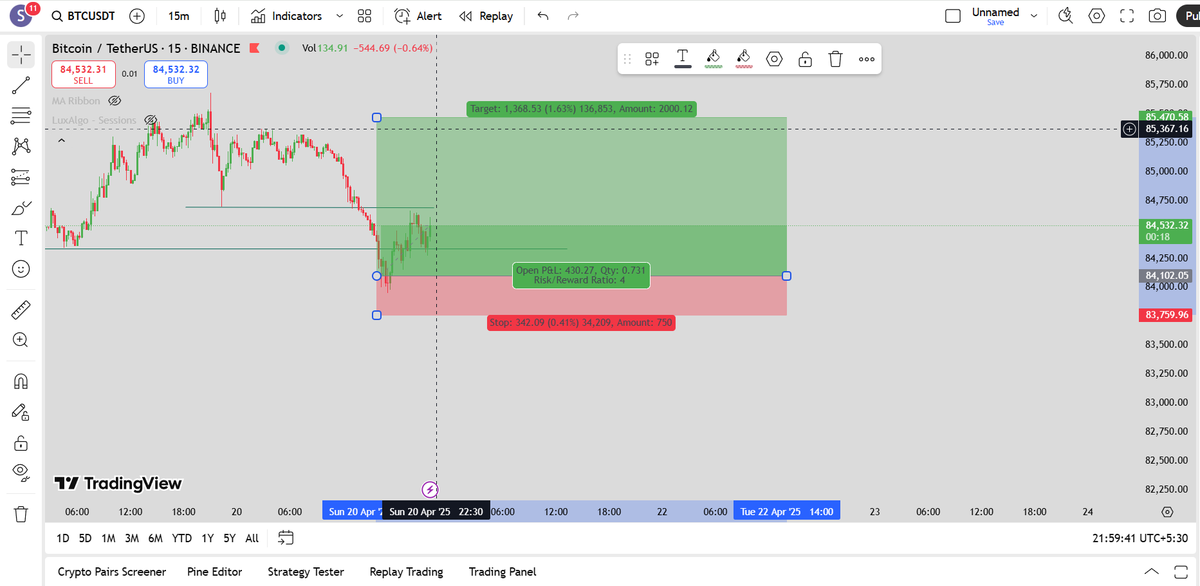The image size is (1200, 586).
Task: Open chart settings hexagon in top bar
Action: coord(1097,16)
